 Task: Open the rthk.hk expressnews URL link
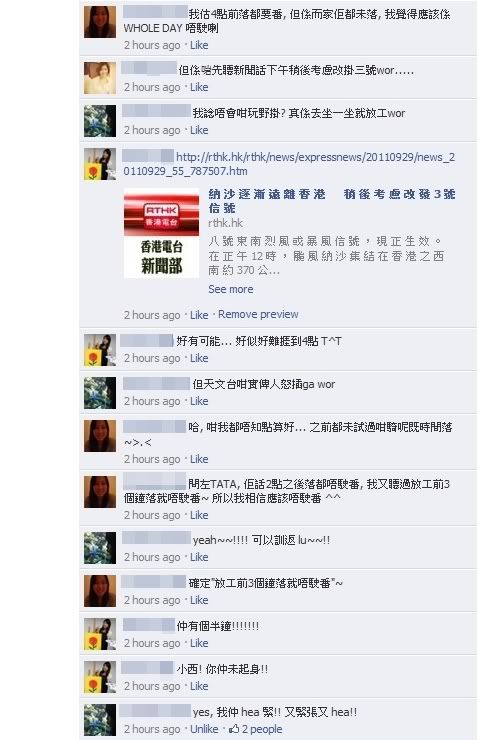tap(289, 164)
